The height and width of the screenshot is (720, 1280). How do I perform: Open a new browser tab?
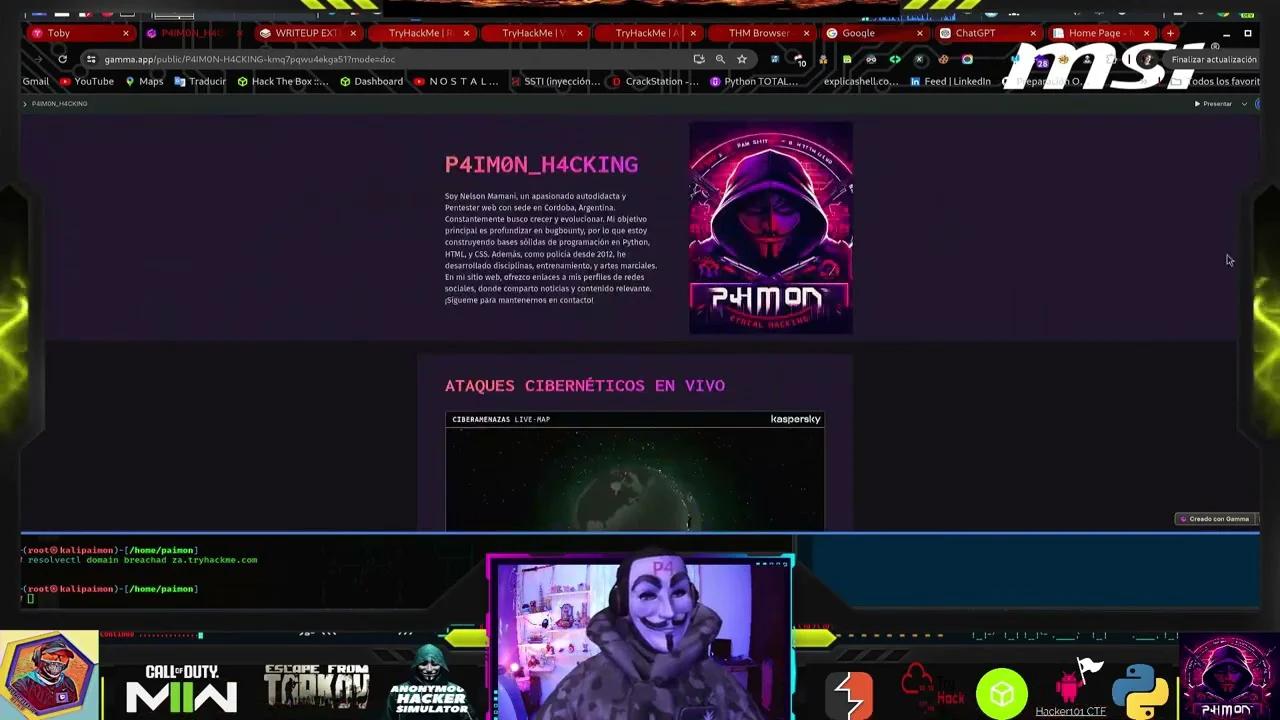click(1170, 33)
